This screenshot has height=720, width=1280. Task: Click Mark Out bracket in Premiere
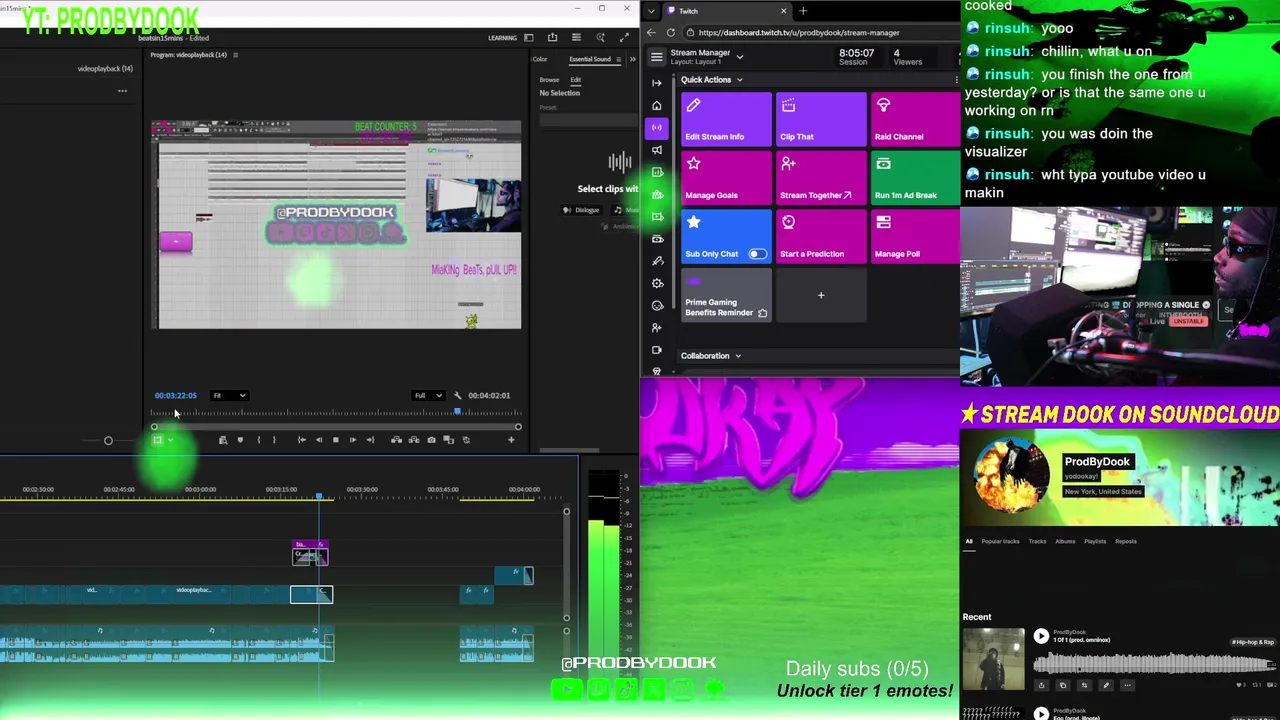[274, 440]
